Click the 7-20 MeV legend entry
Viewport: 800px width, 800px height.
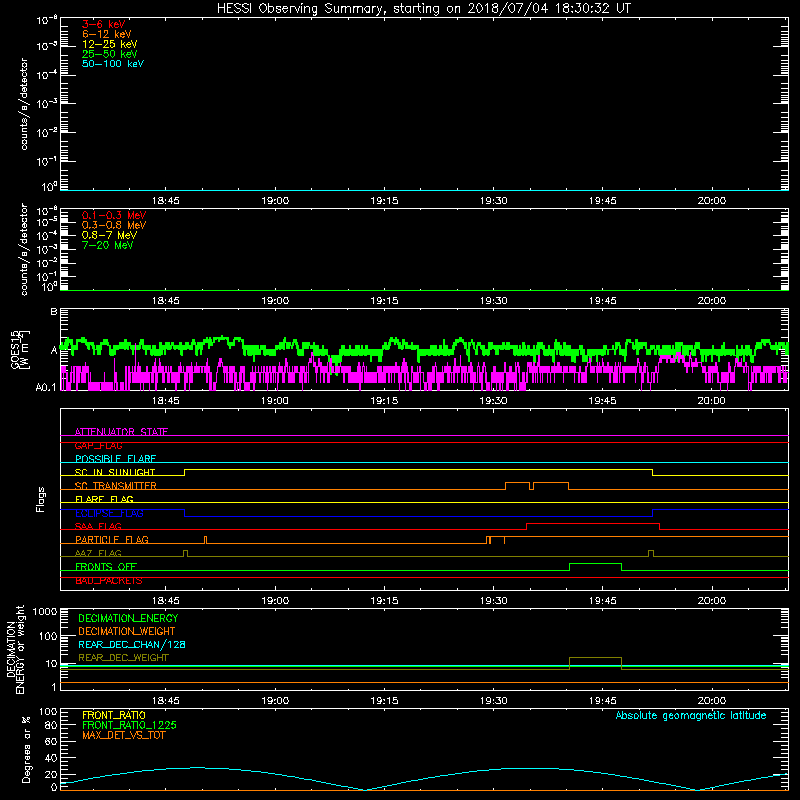pyautogui.click(x=107, y=245)
